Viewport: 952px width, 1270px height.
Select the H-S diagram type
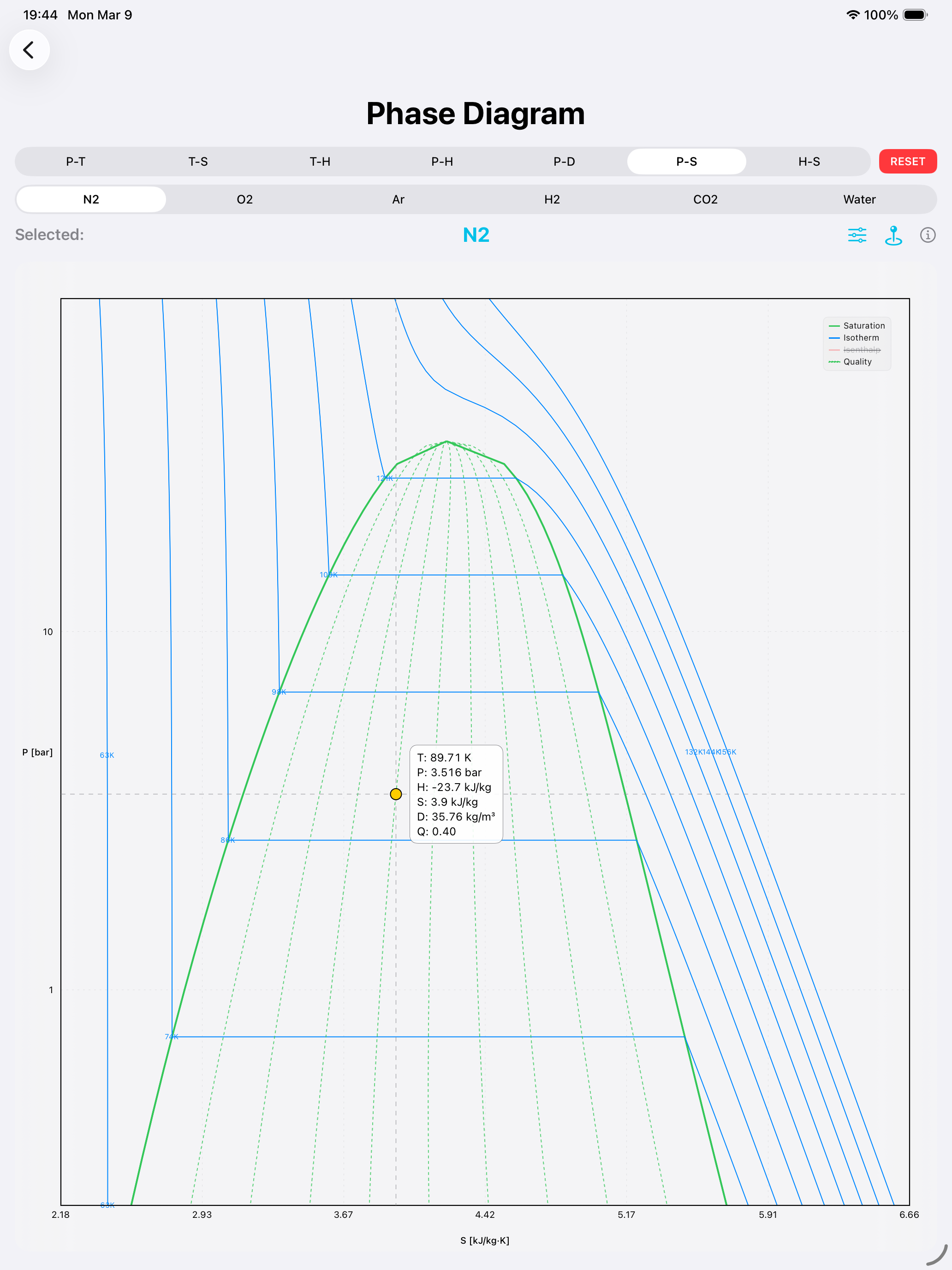tap(809, 162)
